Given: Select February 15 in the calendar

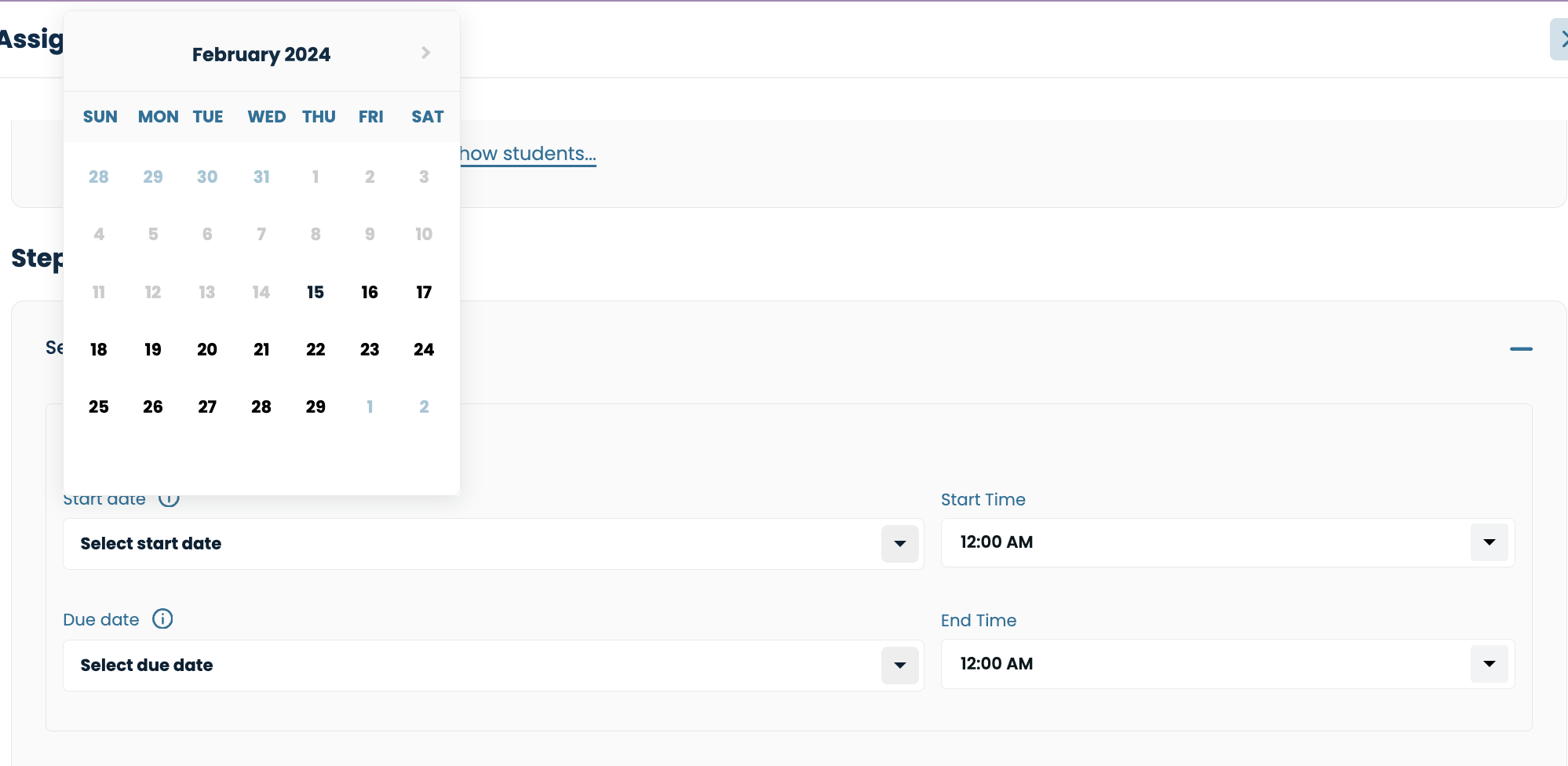Looking at the screenshot, I should coord(315,292).
